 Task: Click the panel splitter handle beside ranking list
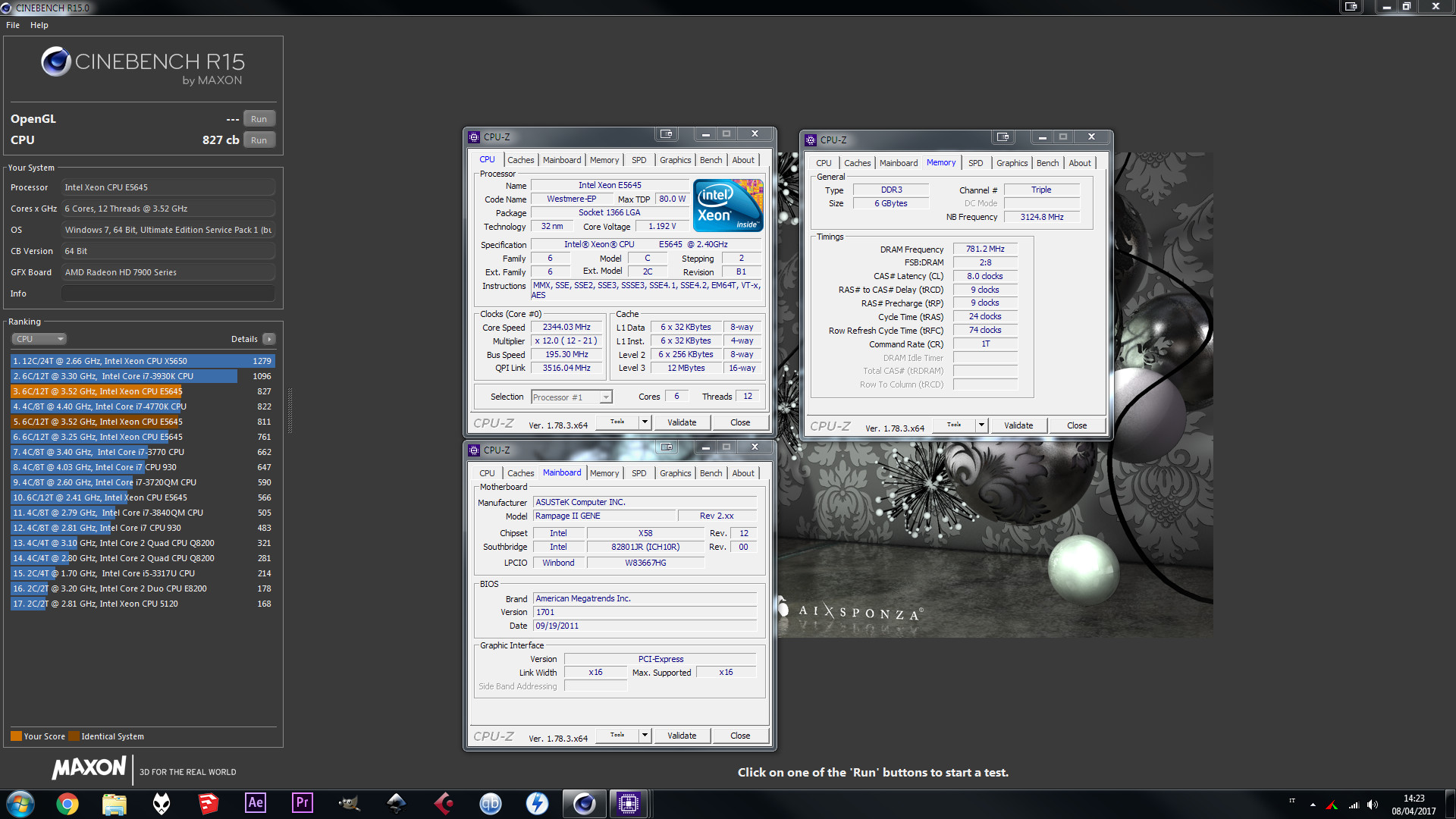(x=290, y=411)
